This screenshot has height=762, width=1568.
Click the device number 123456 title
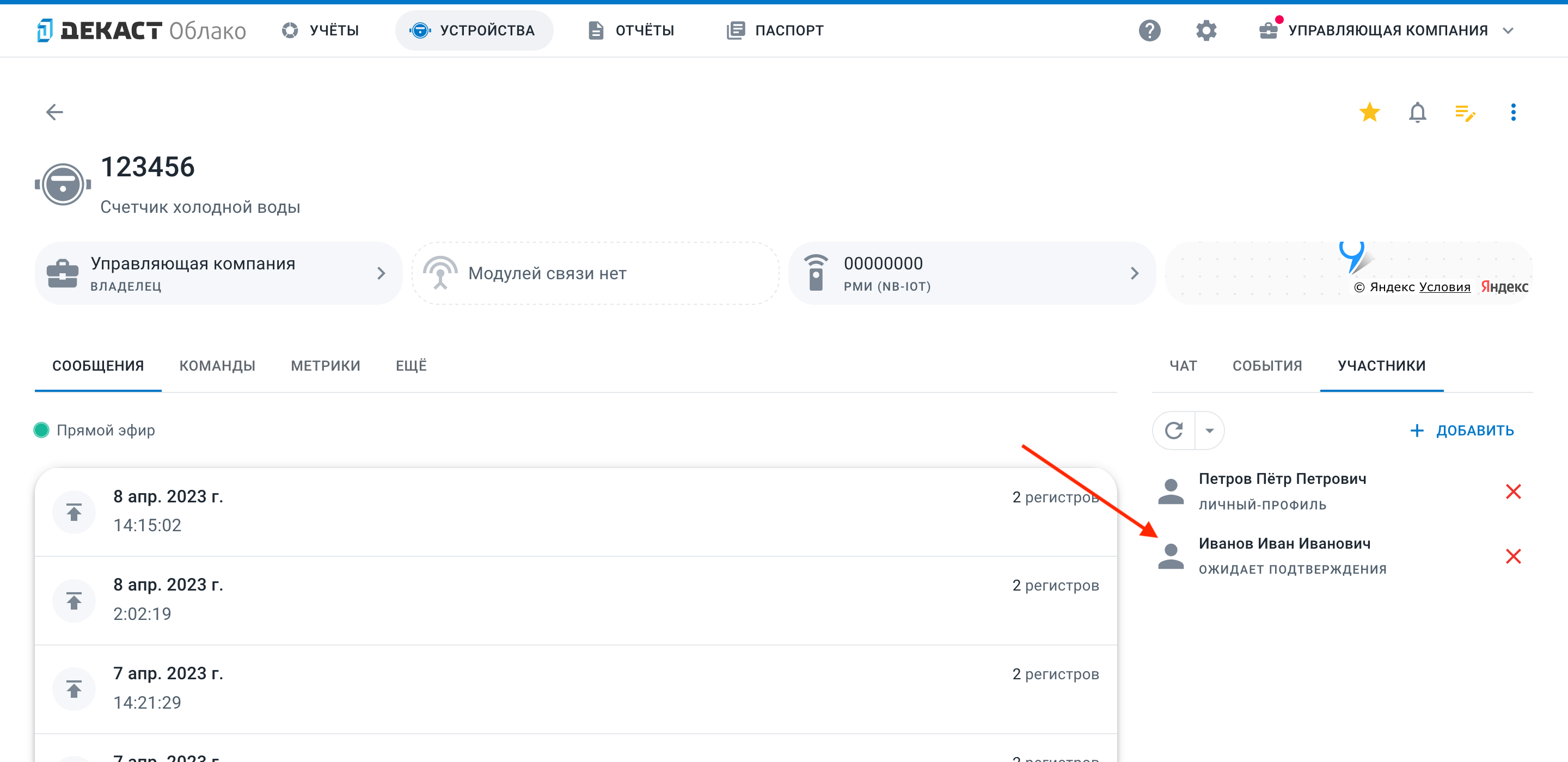coord(148,167)
